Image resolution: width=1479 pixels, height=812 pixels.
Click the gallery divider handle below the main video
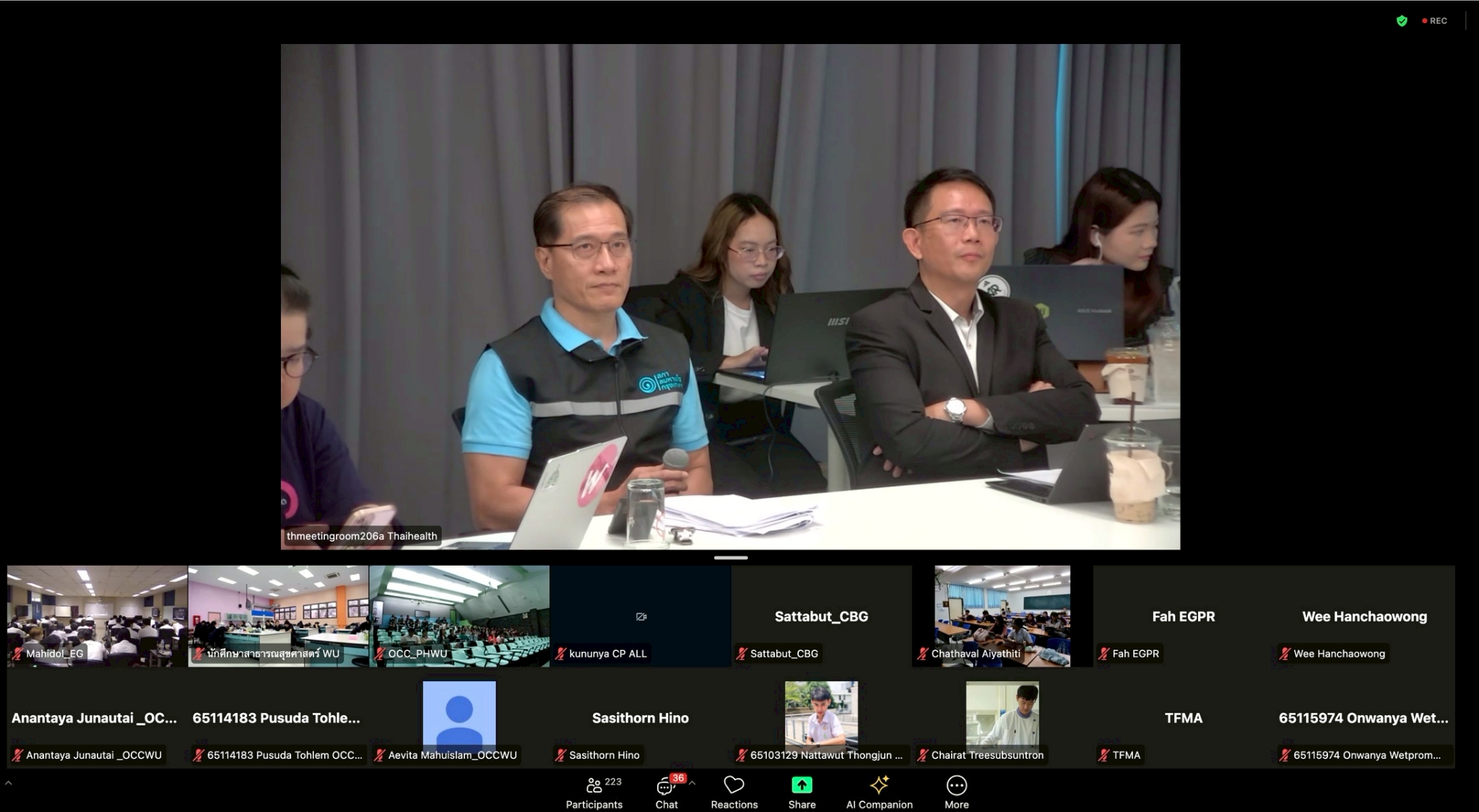(731, 557)
